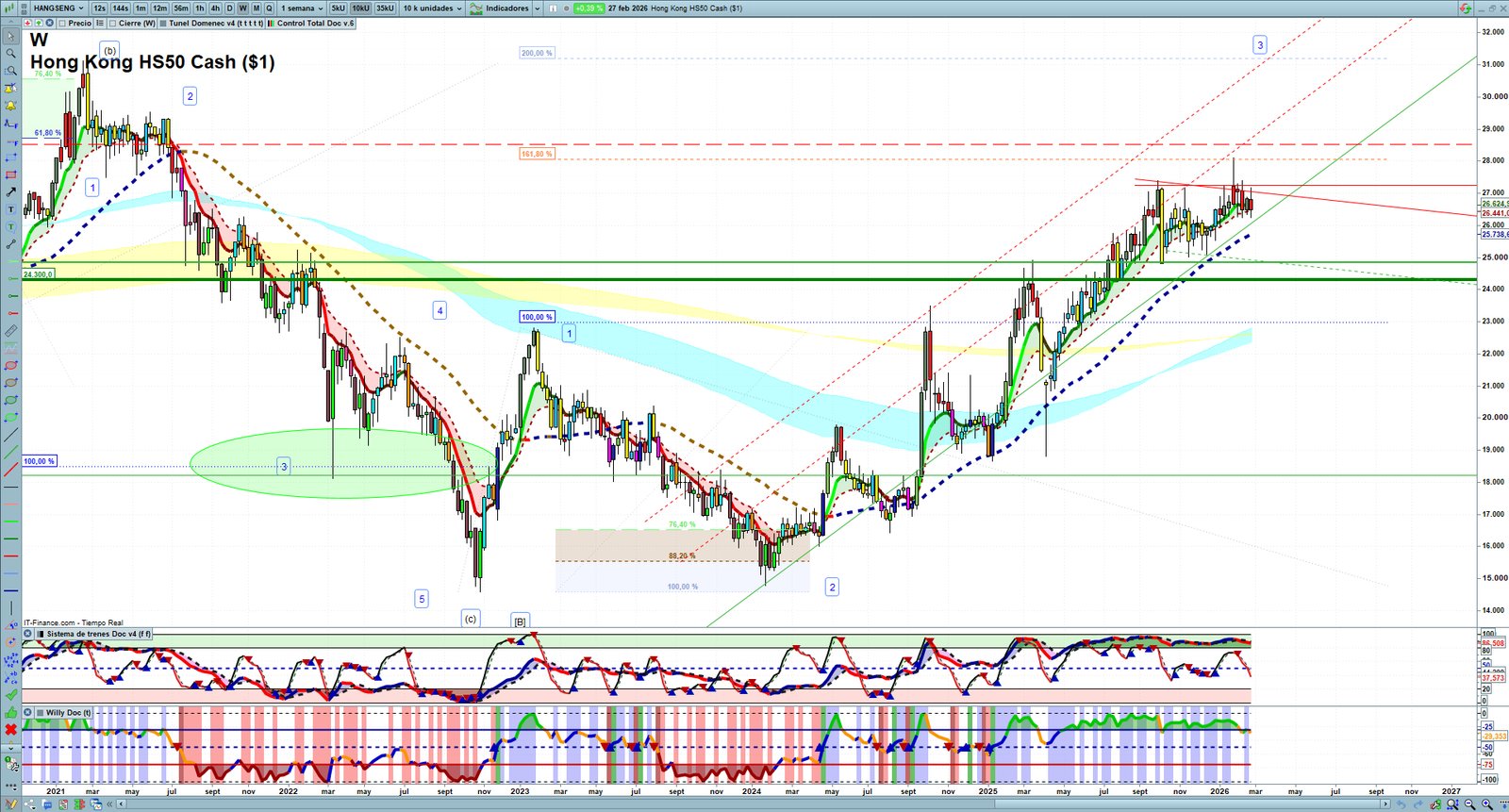Pick the diagonal red trend line tool
This screenshot has height=812, width=1509.
10,469
